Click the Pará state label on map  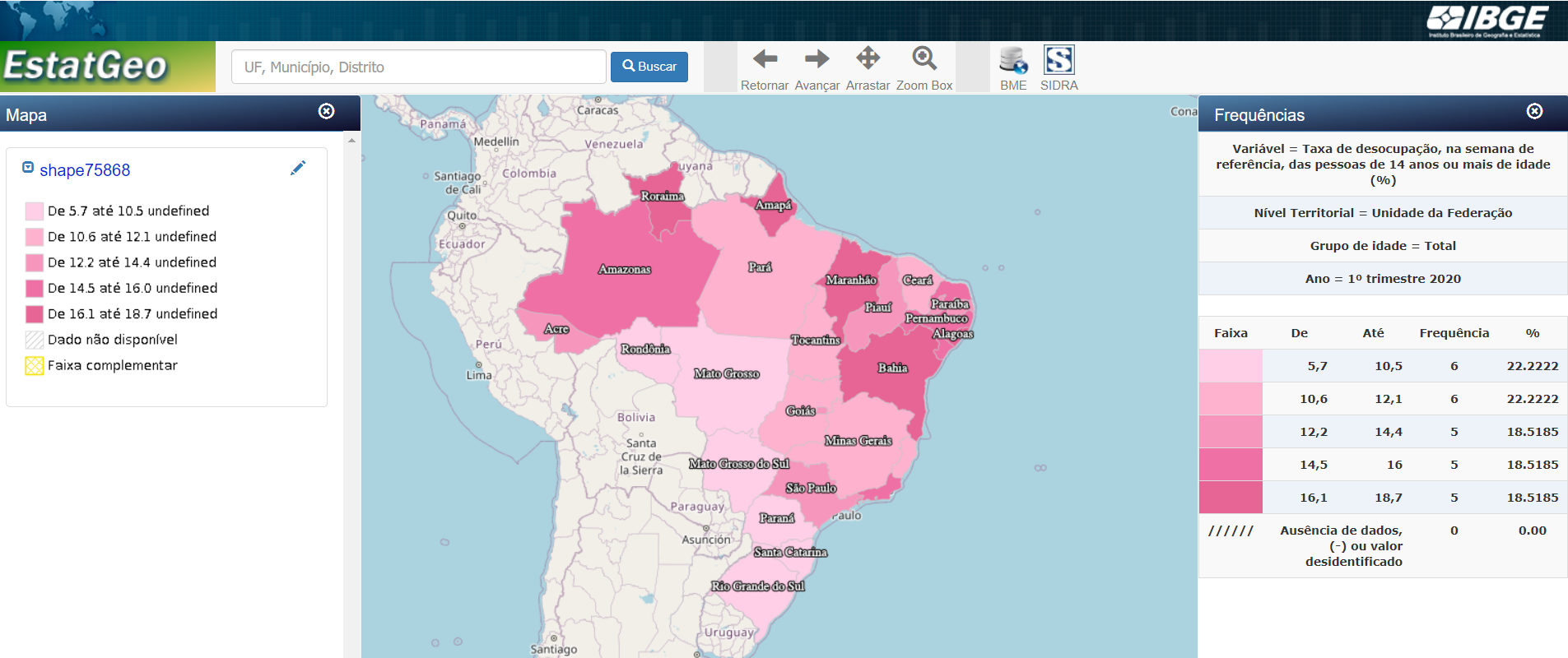click(760, 266)
